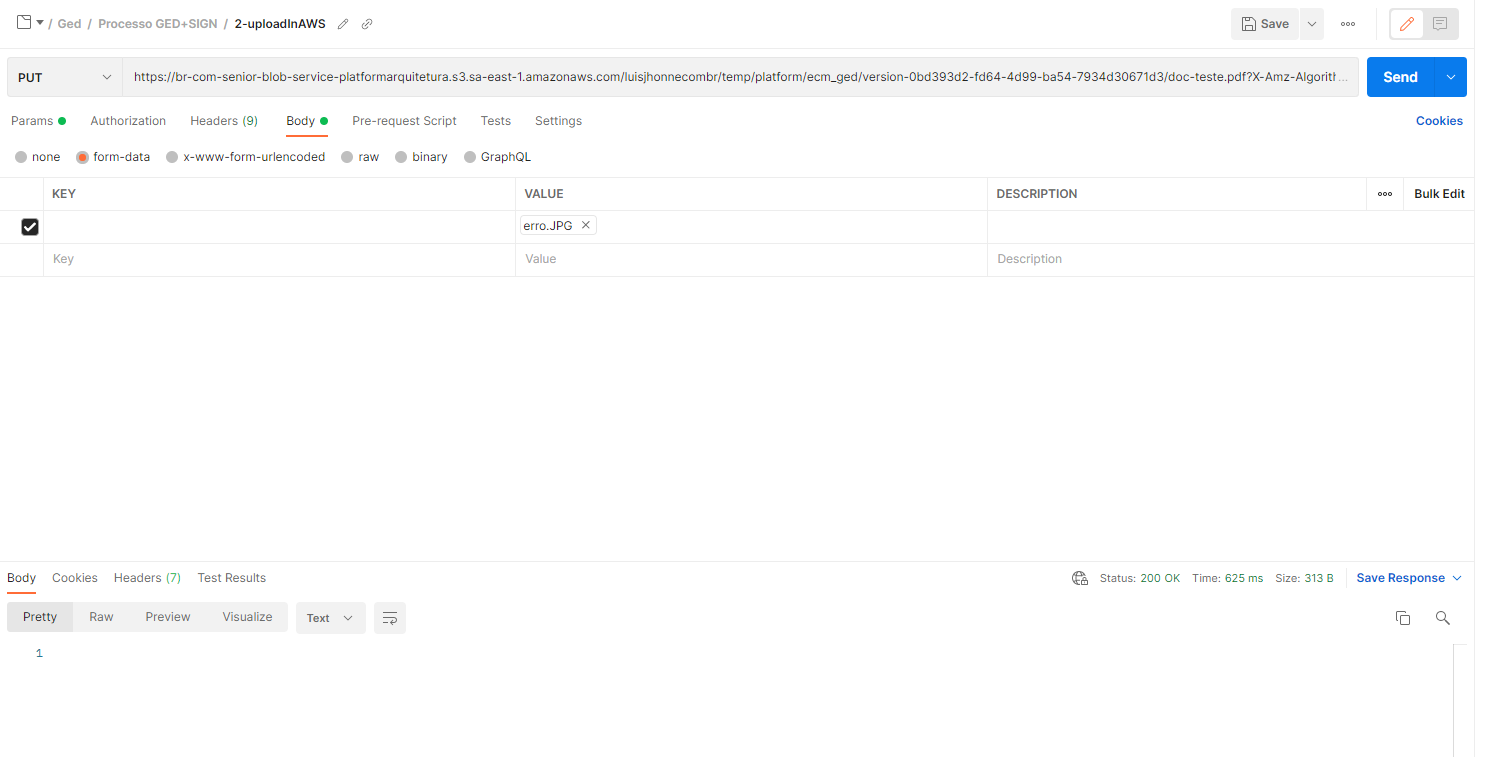The width and height of the screenshot is (1485, 757).
Task: Click the Status: 200 OK text
Action: click(x=1140, y=578)
